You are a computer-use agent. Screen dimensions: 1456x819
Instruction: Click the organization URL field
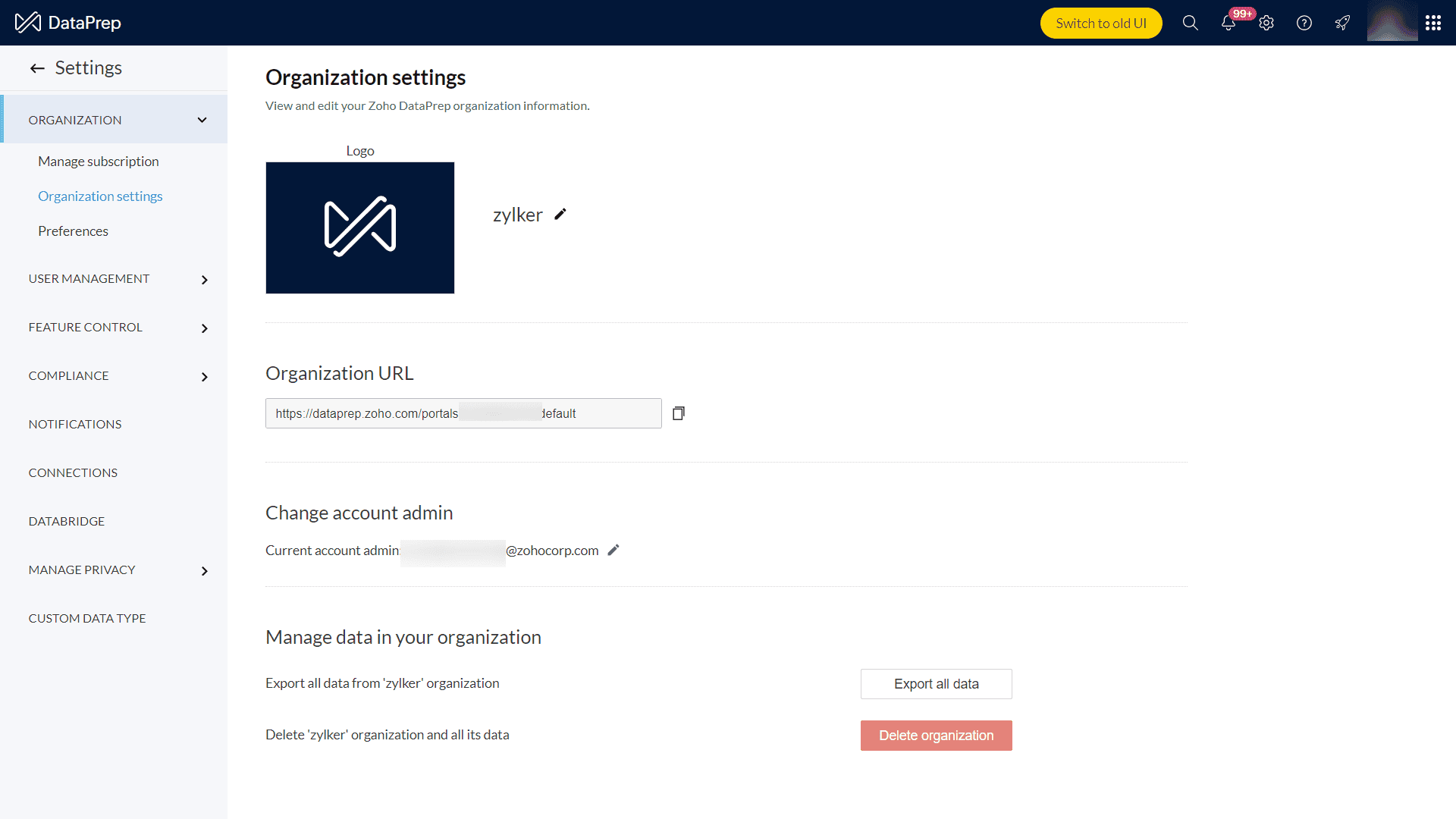coord(463,413)
